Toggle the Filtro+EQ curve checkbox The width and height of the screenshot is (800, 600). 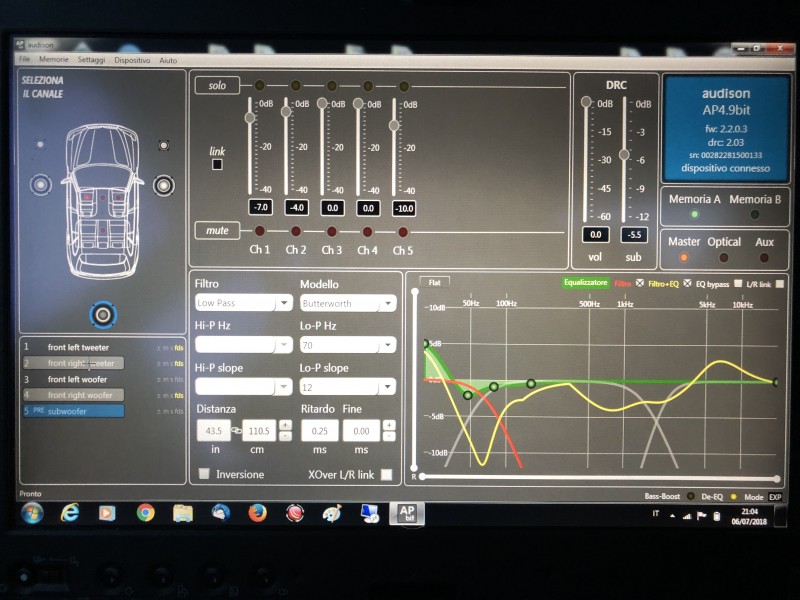tap(687, 283)
